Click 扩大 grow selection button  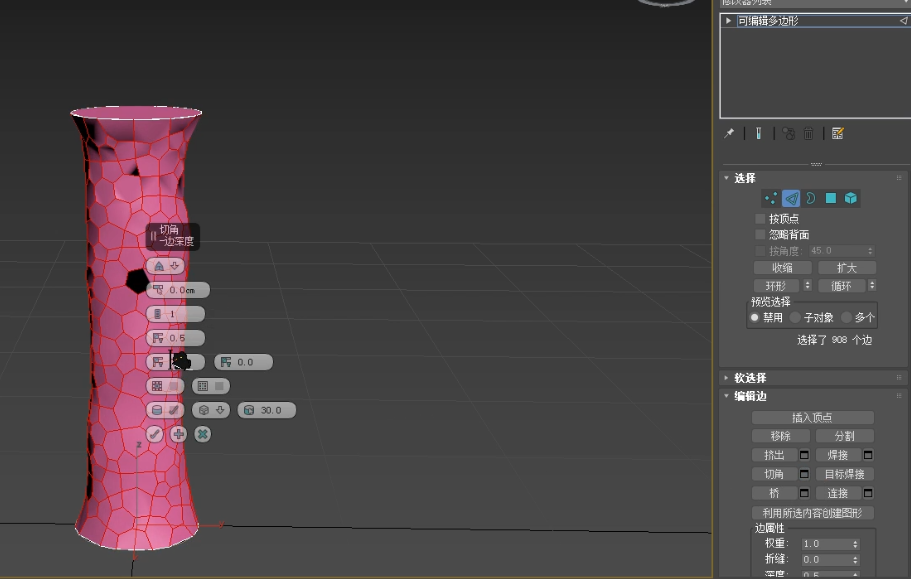point(847,268)
